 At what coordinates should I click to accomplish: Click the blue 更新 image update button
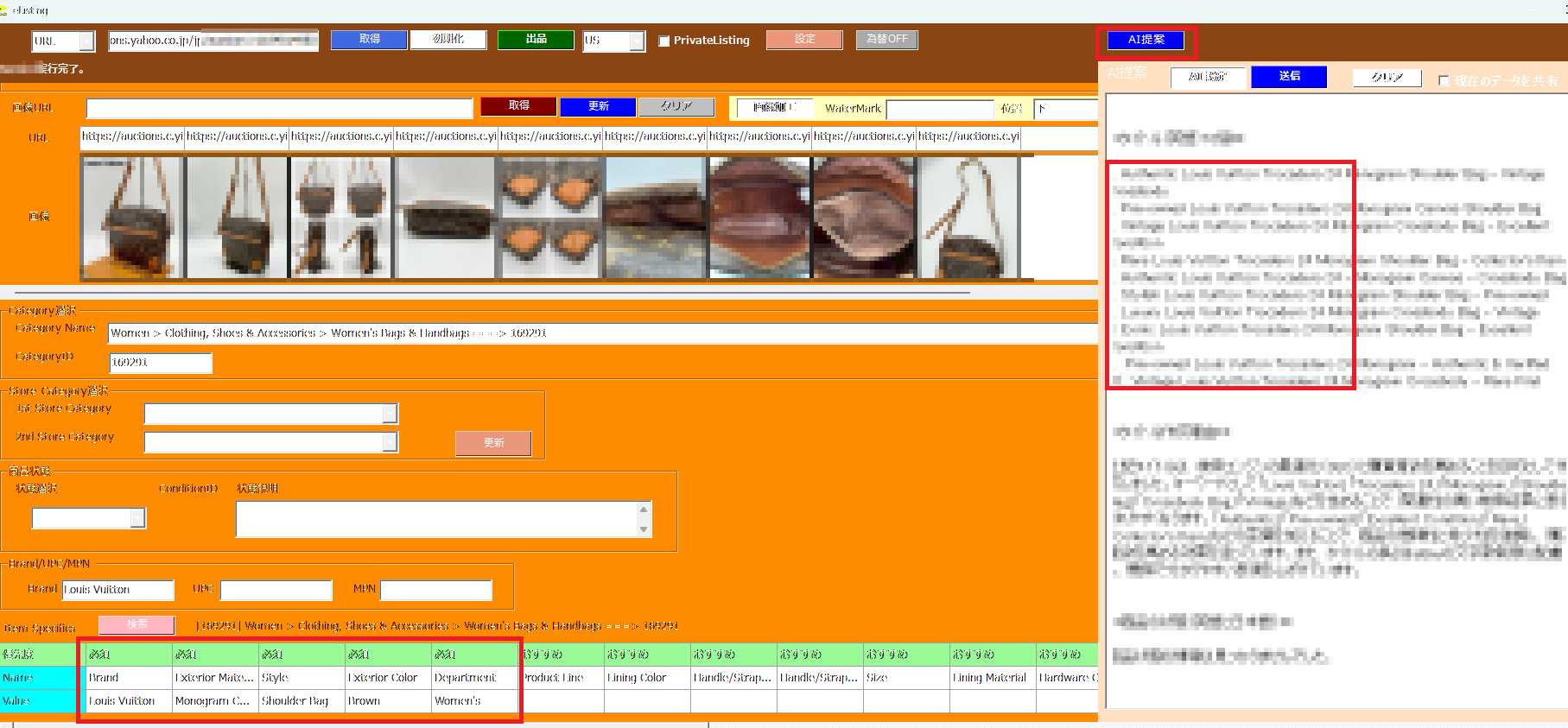tap(598, 106)
